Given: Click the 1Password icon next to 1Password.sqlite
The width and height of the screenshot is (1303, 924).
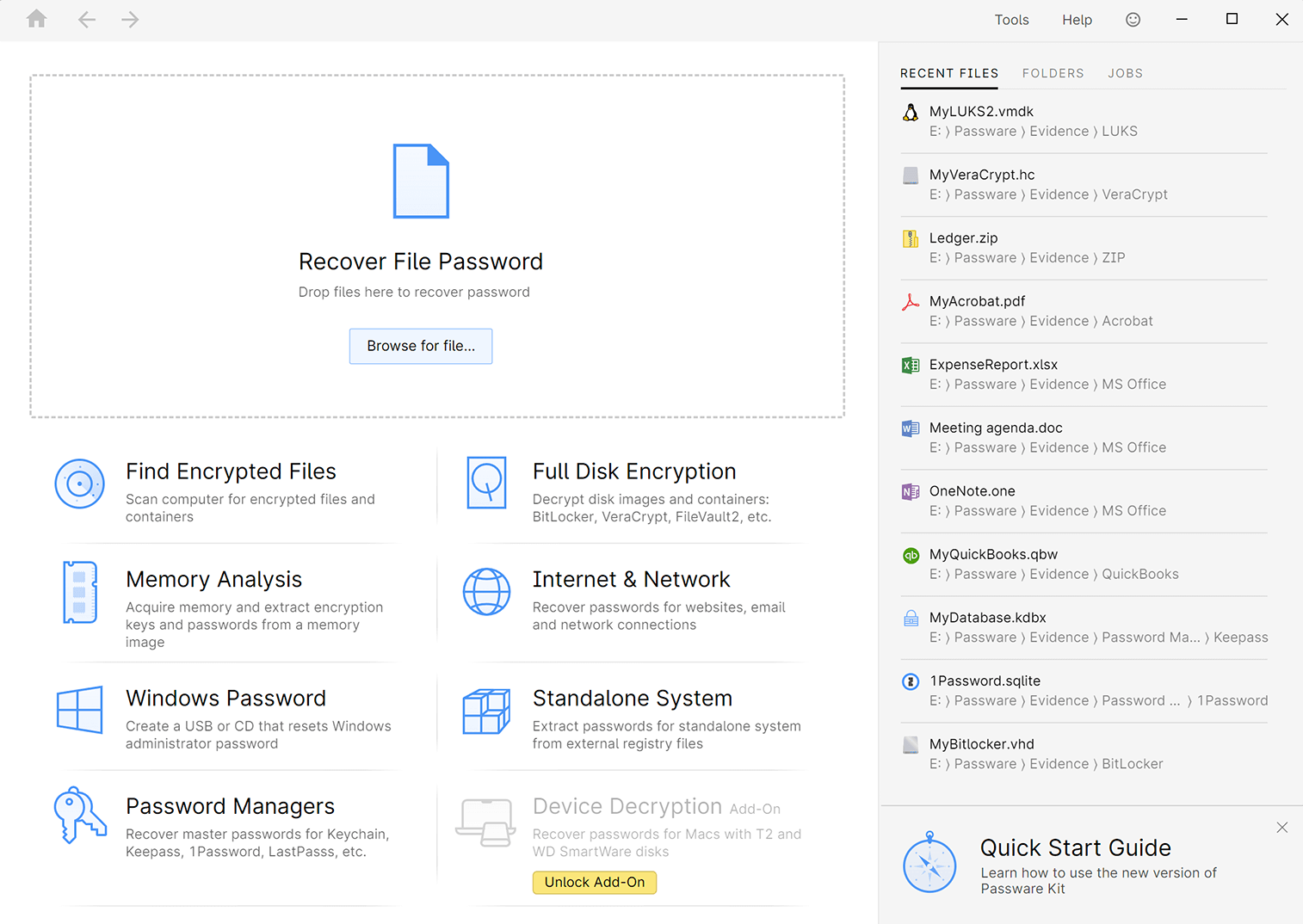Looking at the screenshot, I should click(911, 681).
